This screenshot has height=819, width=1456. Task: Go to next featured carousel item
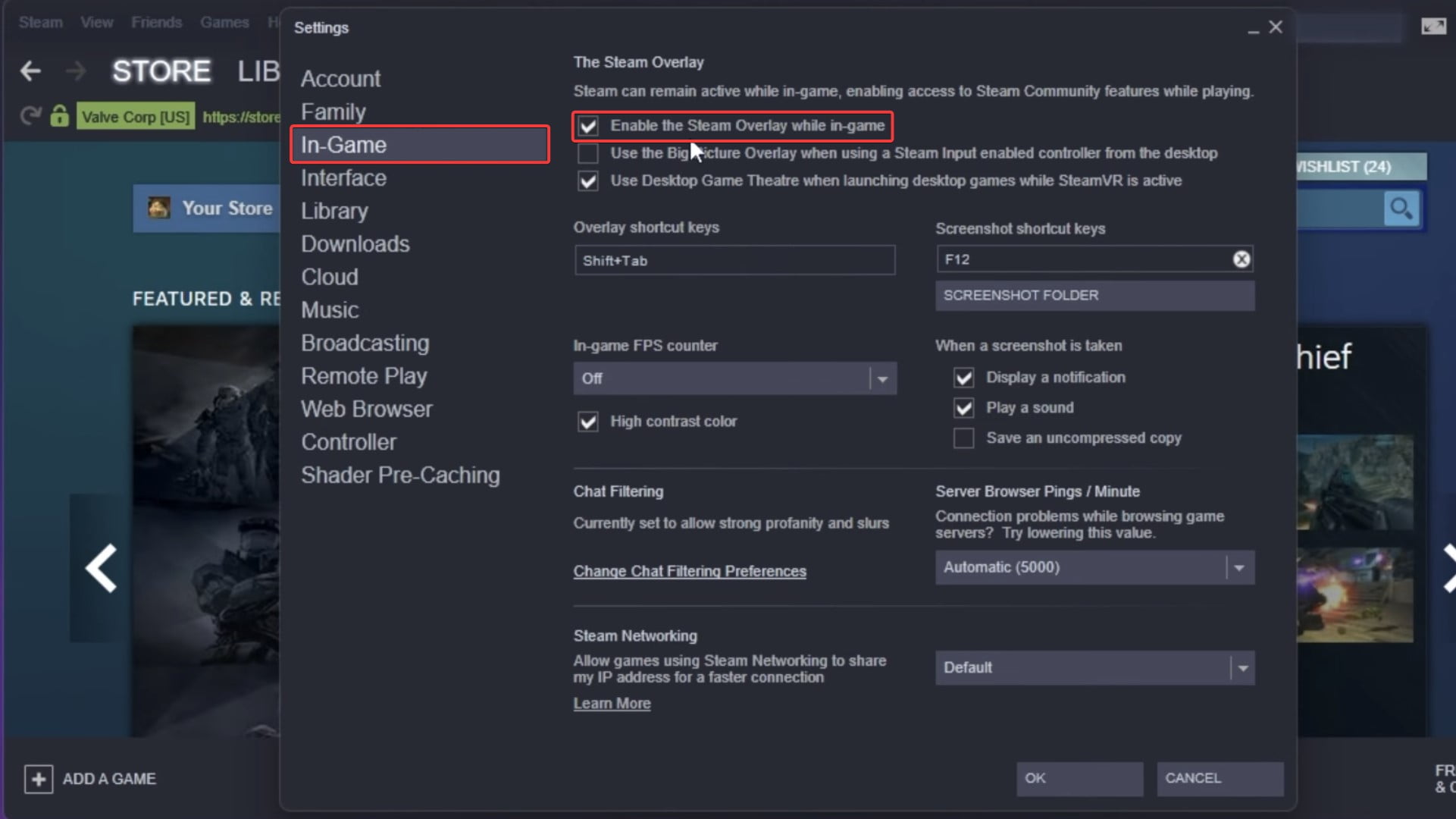(x=1448, y=568)
